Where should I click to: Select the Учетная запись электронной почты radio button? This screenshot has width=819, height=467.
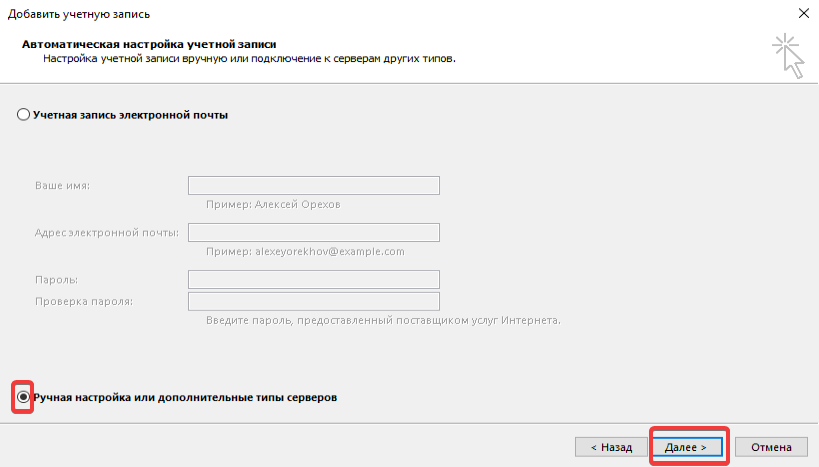tap(24, 115)
